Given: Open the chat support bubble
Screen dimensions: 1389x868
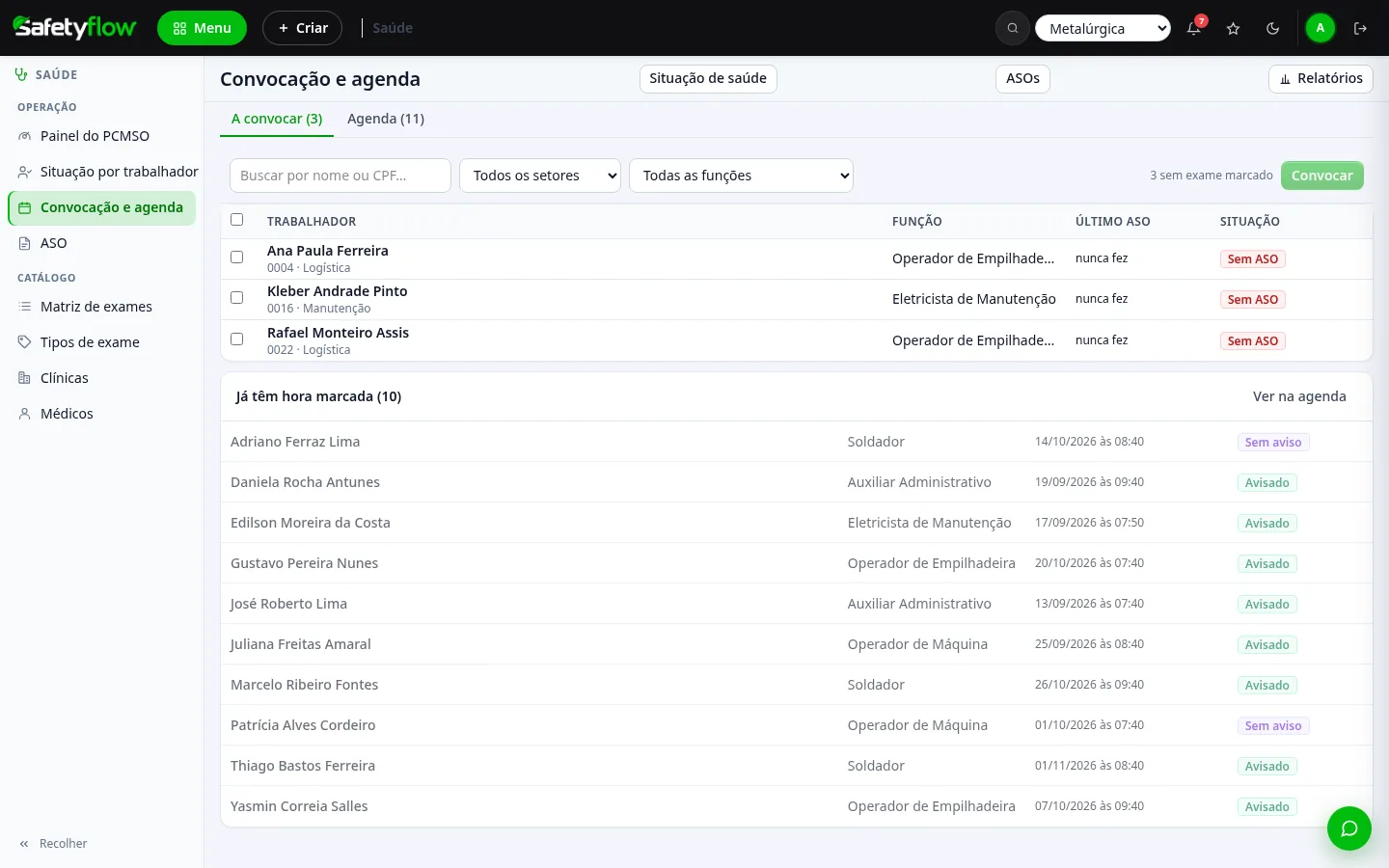Looking at the screenshot, I should click(x=1348, y=828).
